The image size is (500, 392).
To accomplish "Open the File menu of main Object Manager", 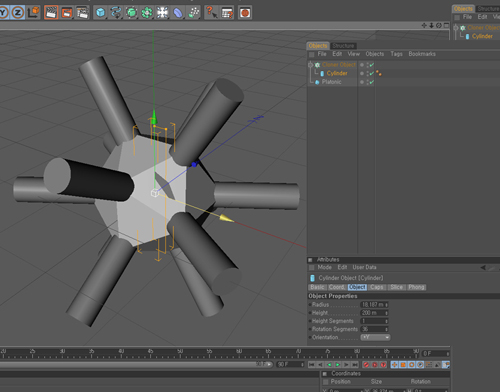I will click(322, 54).
